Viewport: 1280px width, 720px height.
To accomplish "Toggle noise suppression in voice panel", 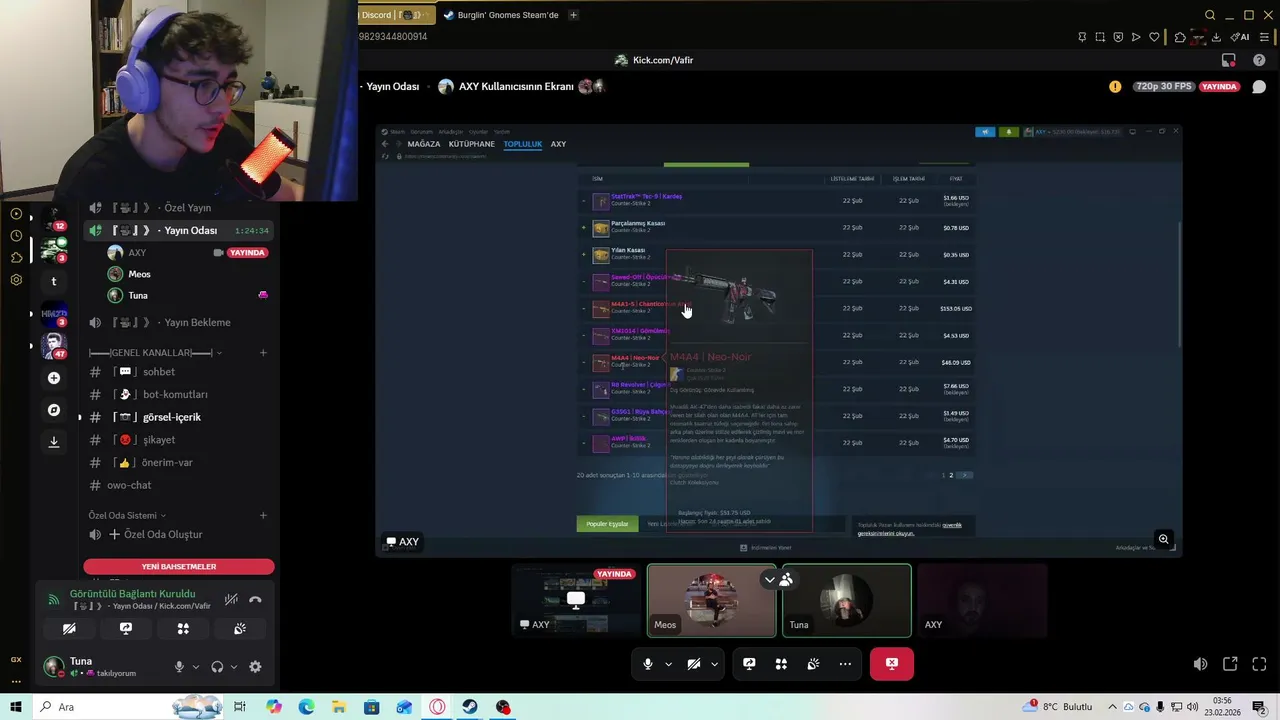I will tap(231, 599).
